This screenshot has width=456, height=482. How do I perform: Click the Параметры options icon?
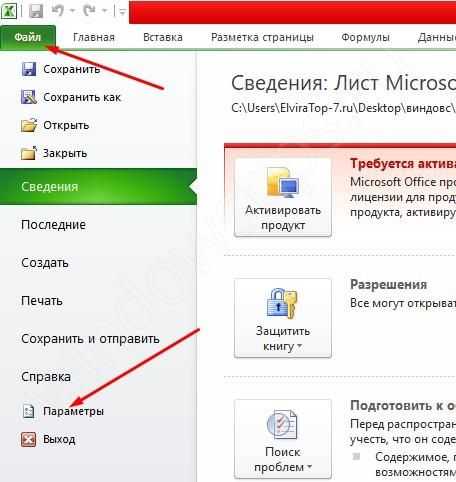point(29,411)
